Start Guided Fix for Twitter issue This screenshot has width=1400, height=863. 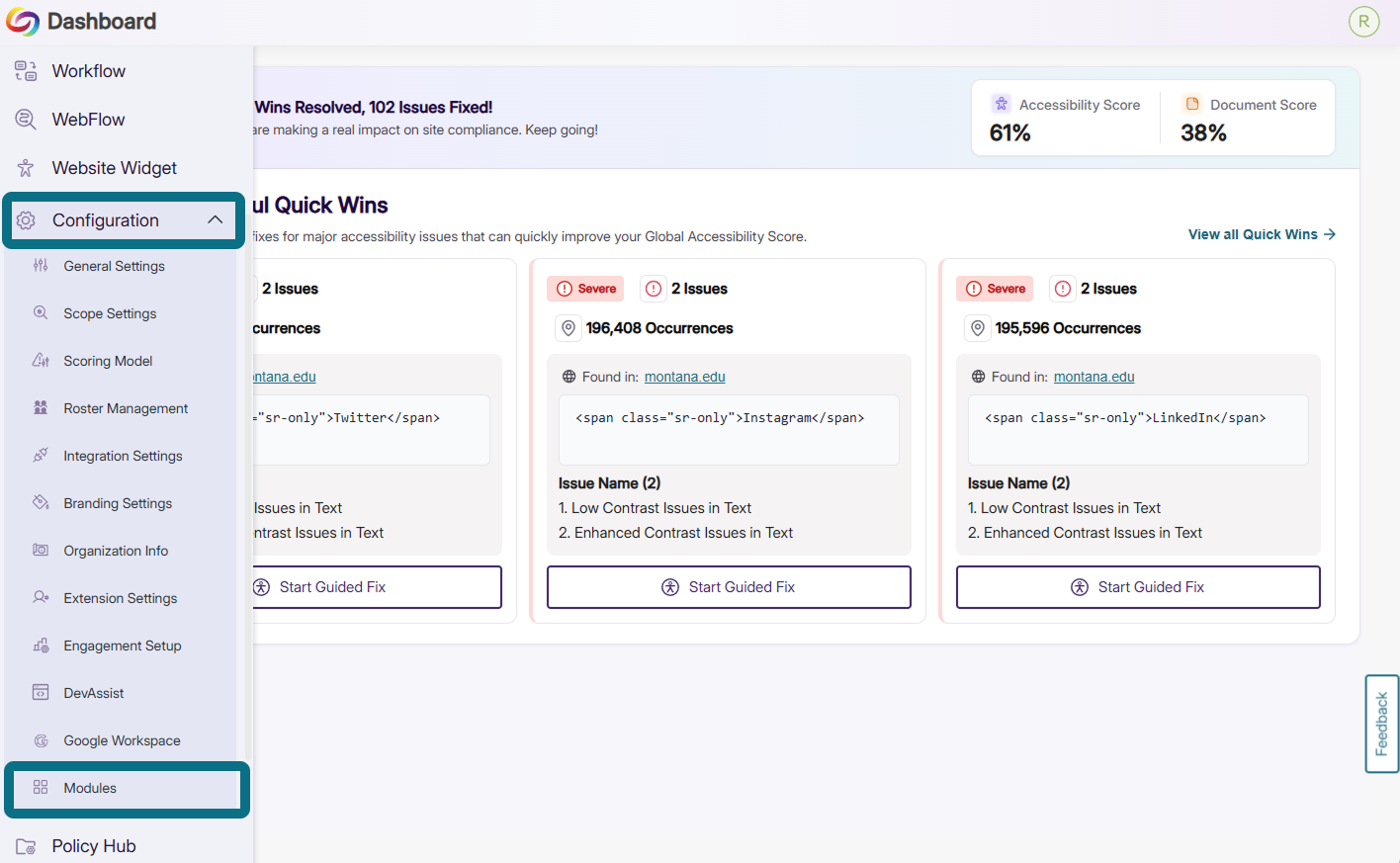[378, 587]
